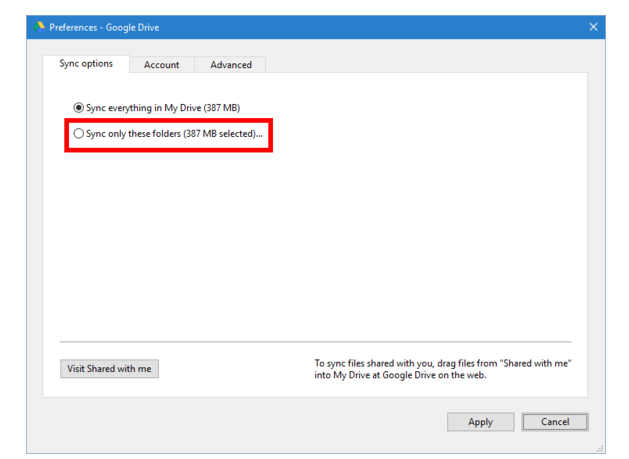The image size is (629, 459).
Task: Click the resize grip in dialog corner
Action: tap(600, 449)
